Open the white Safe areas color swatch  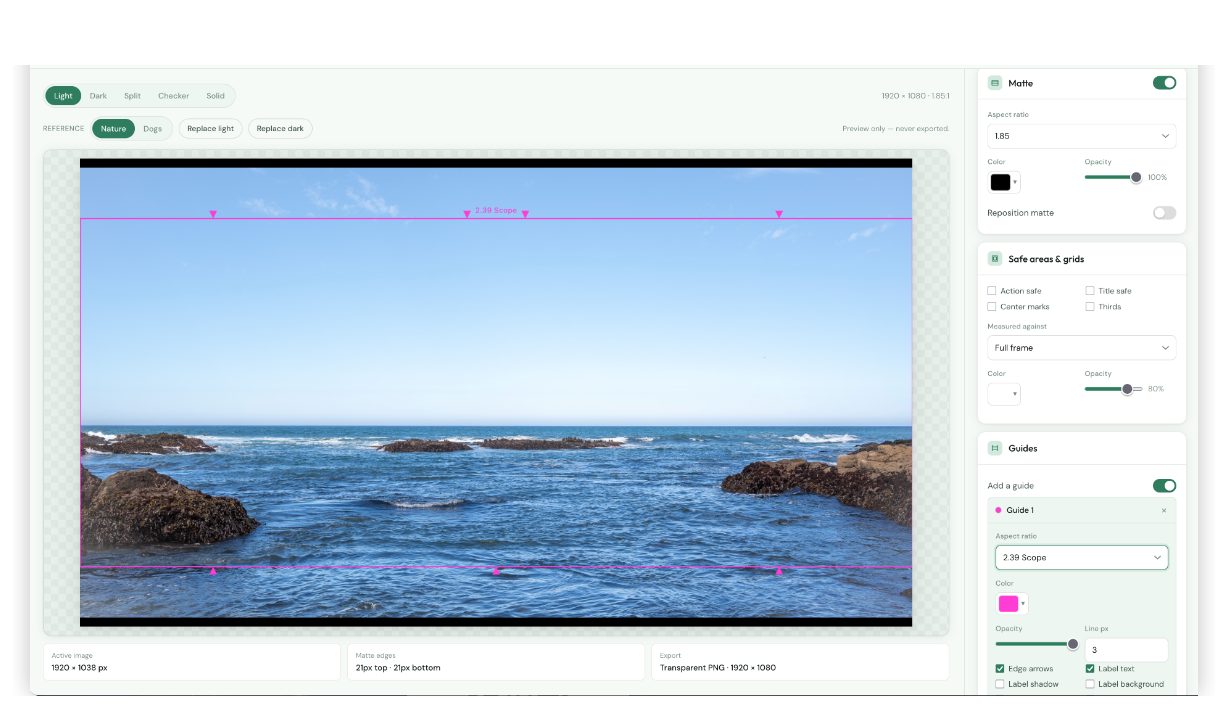pyautogui.click(x=1004, y=394)
